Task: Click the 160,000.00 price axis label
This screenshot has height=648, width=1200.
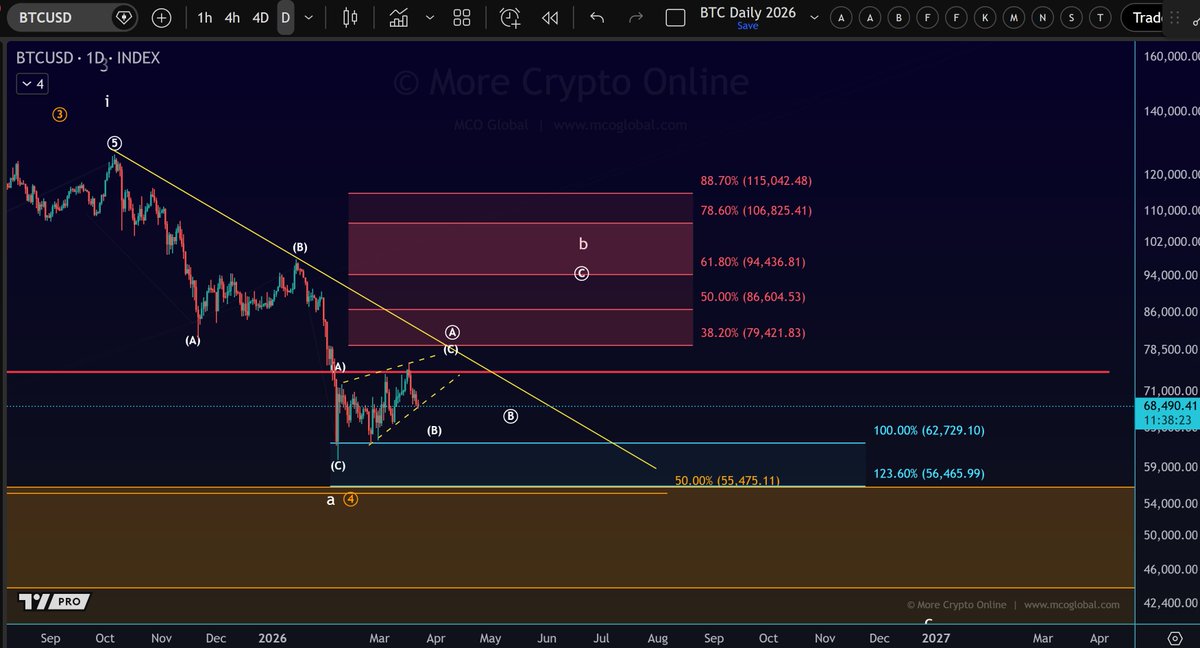Action: coord(1170,57)
